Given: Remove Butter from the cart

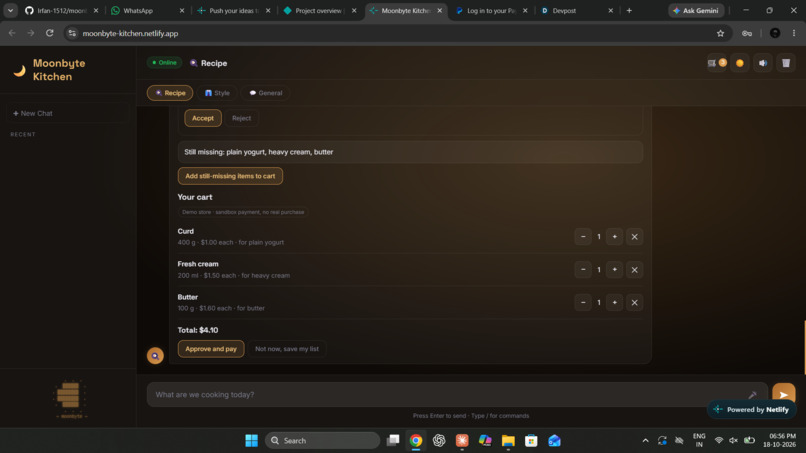Looking at the screenshot, I should tap(634, 302).
